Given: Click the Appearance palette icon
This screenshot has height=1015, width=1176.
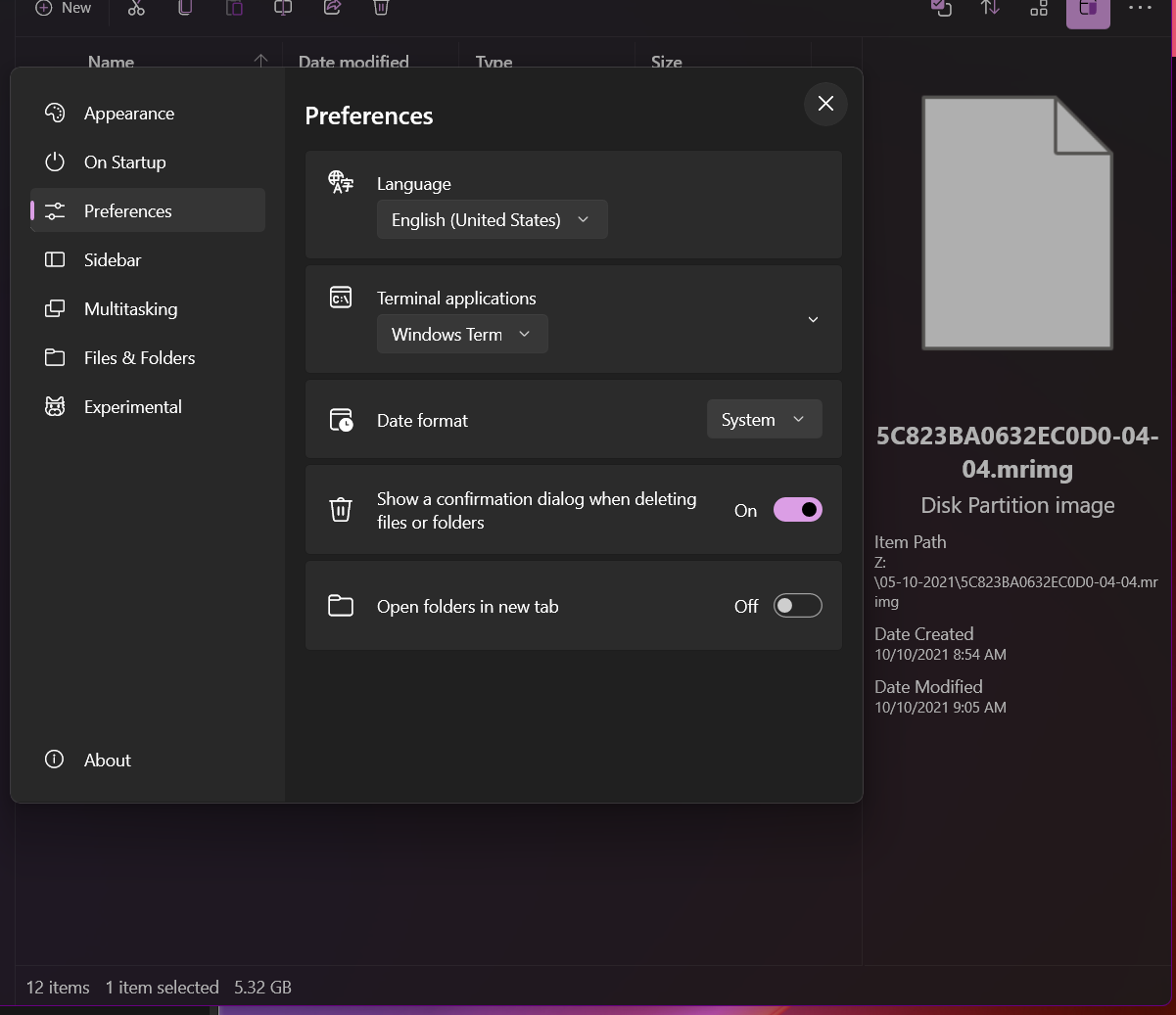Looking at the screenshot, I should point(55,113).
